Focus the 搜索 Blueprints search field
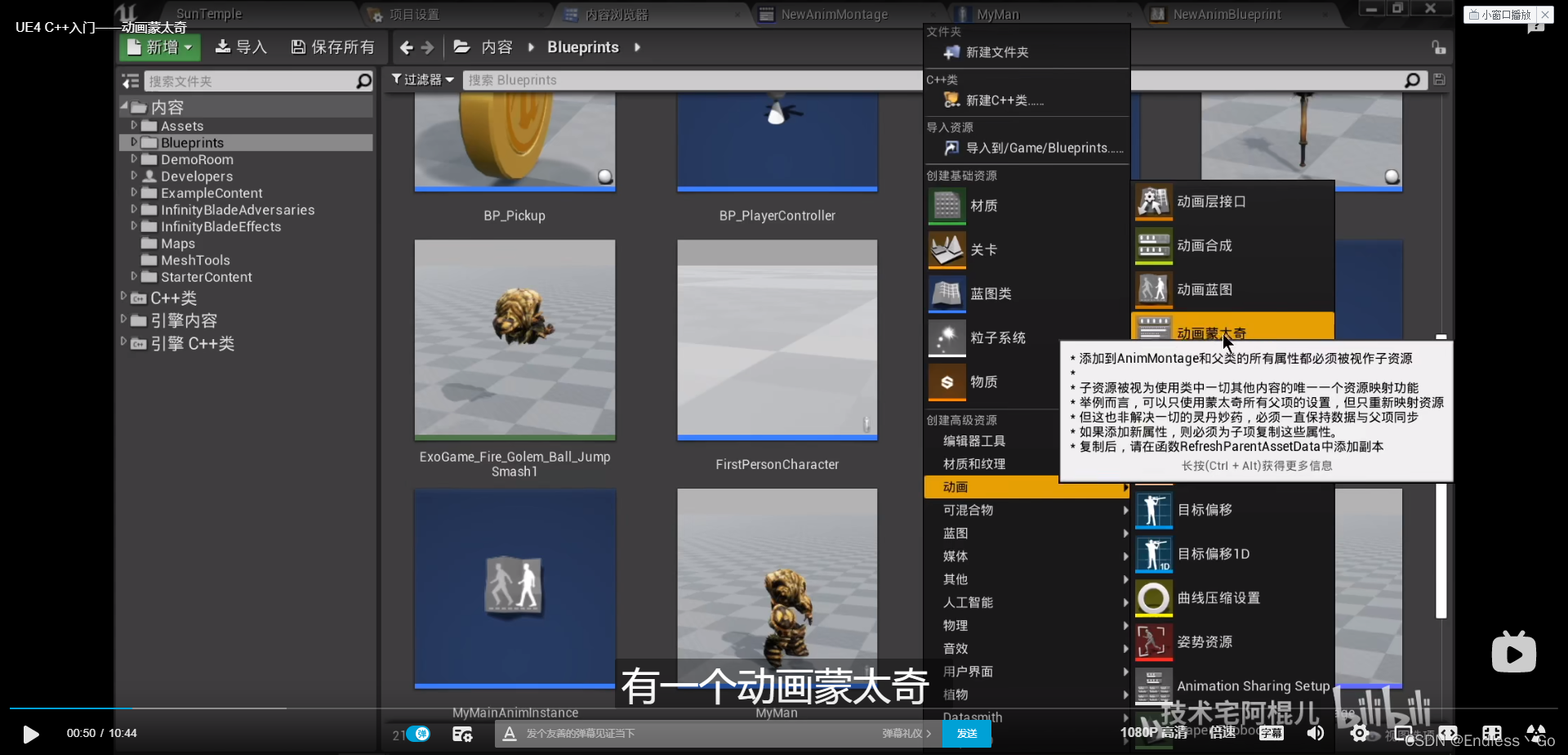 [693, 80]
